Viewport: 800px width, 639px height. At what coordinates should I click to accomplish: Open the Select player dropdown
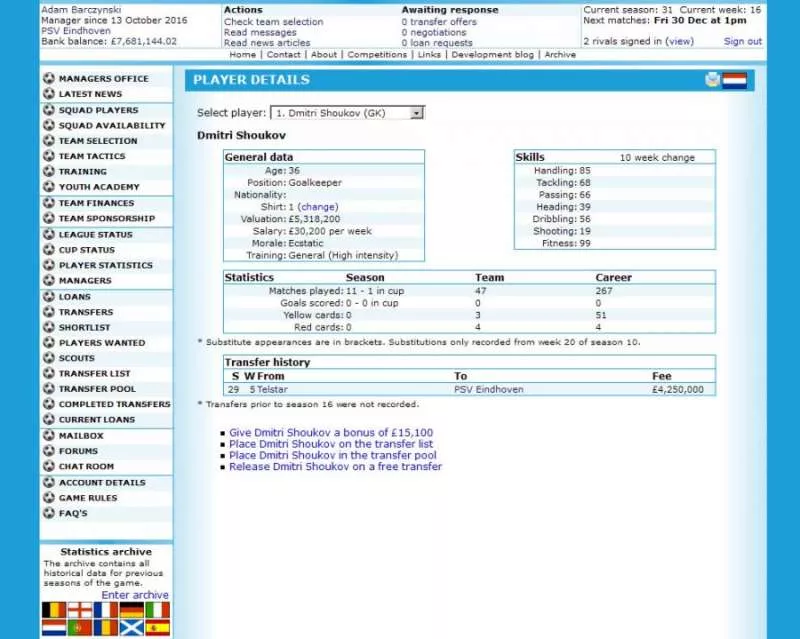pyautogui.click(x=347, y=113)
